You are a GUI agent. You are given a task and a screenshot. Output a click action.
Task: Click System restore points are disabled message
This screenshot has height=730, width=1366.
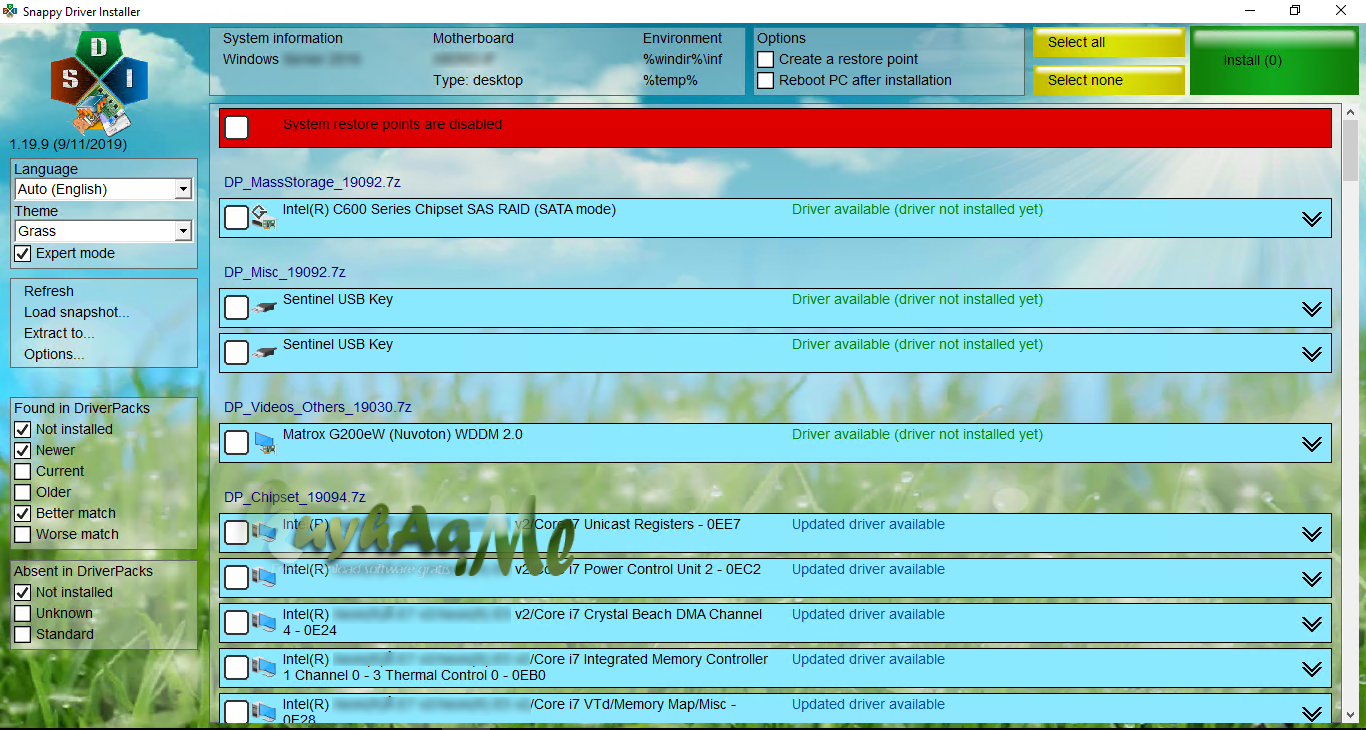tap(393, 124)
